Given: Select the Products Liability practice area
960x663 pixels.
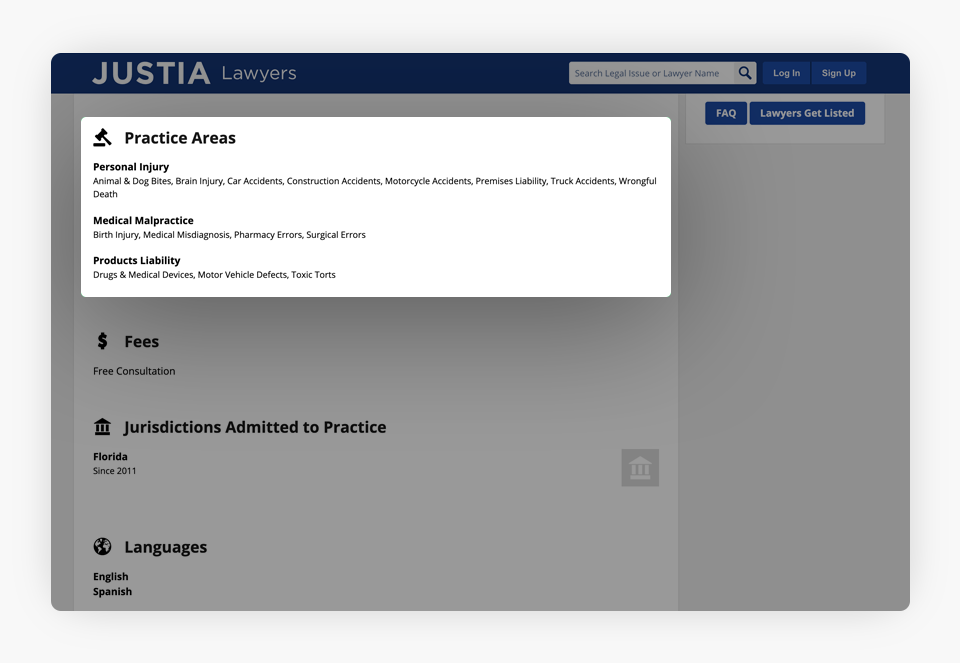Looking at the screenshot, I should click(137, 260).
